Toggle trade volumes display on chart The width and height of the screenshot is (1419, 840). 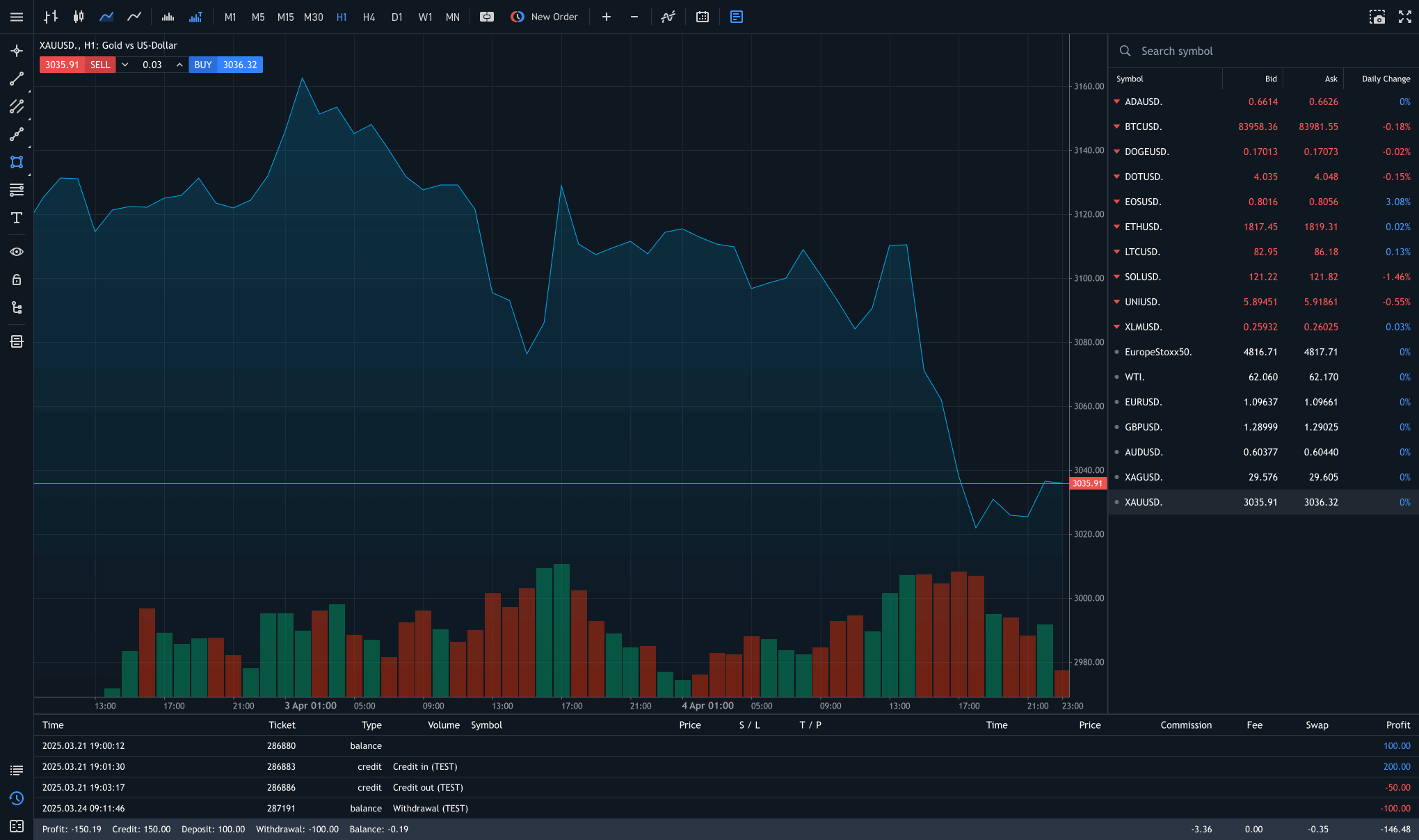pos(195,17)
